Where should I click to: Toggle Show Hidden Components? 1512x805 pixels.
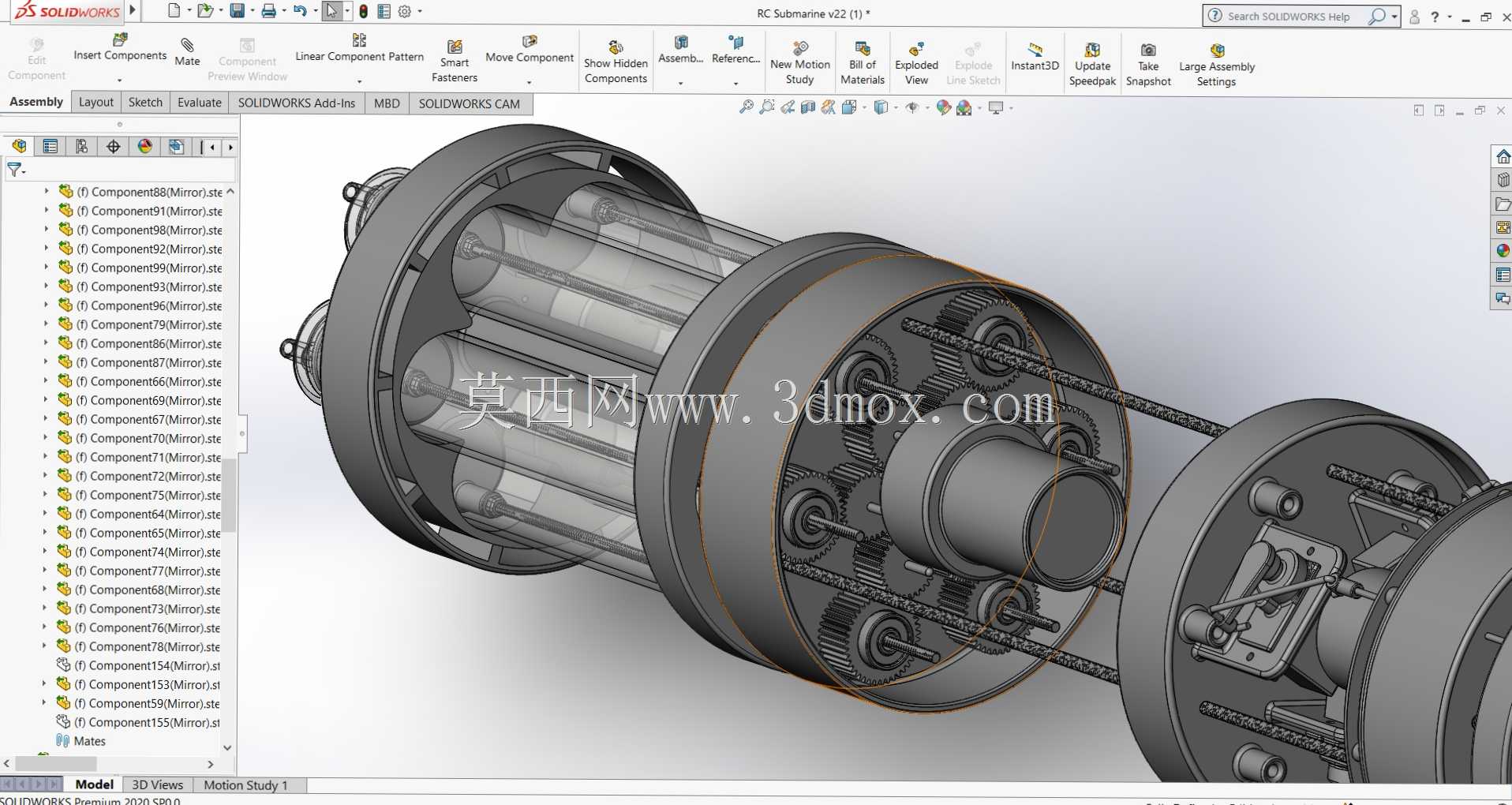click(x=616, y=62)
